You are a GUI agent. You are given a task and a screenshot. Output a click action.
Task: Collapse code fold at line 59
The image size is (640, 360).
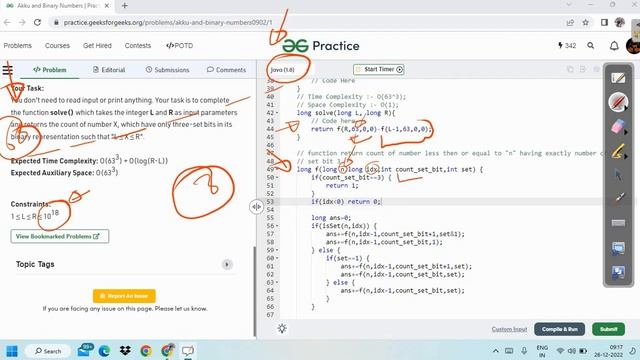pyautogui.click(x=278, y=250)
